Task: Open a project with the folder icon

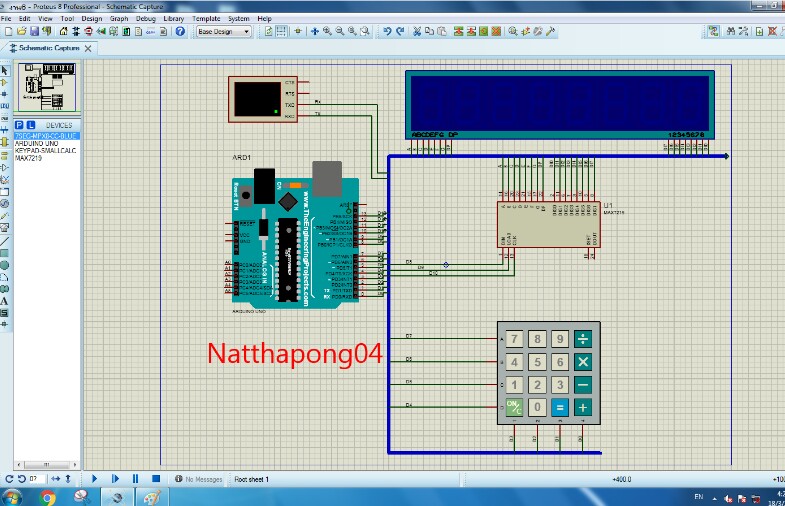Action: point(21,32)
